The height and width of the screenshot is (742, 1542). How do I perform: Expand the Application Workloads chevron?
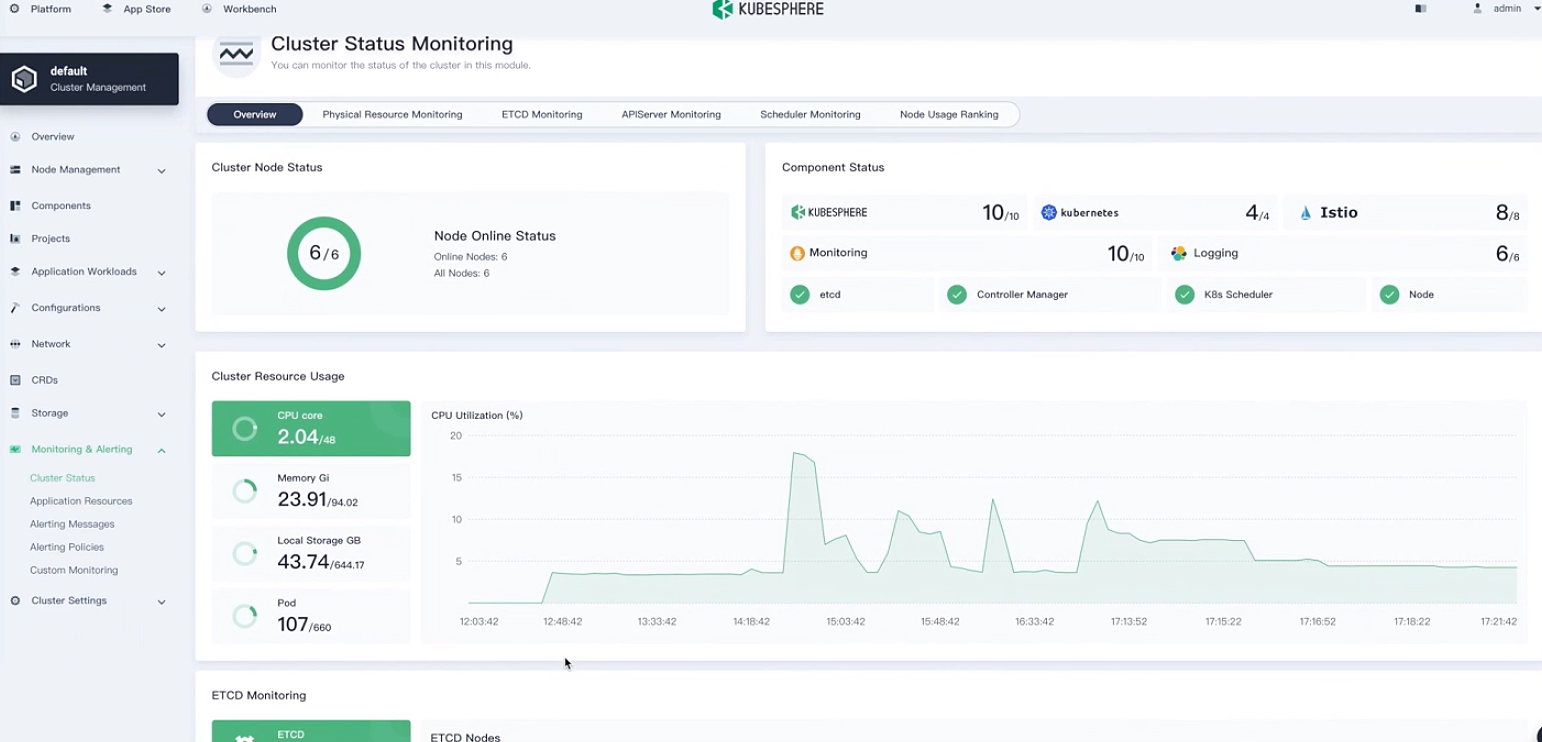click(161, 273)
